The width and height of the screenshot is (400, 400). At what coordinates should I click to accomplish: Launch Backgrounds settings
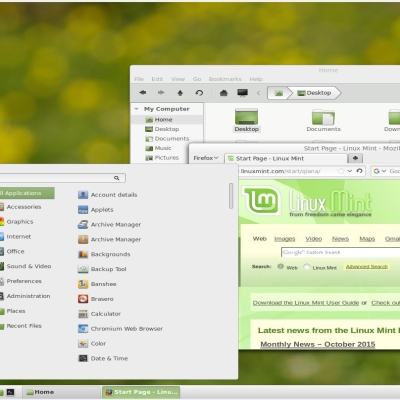tap(104, 254)
